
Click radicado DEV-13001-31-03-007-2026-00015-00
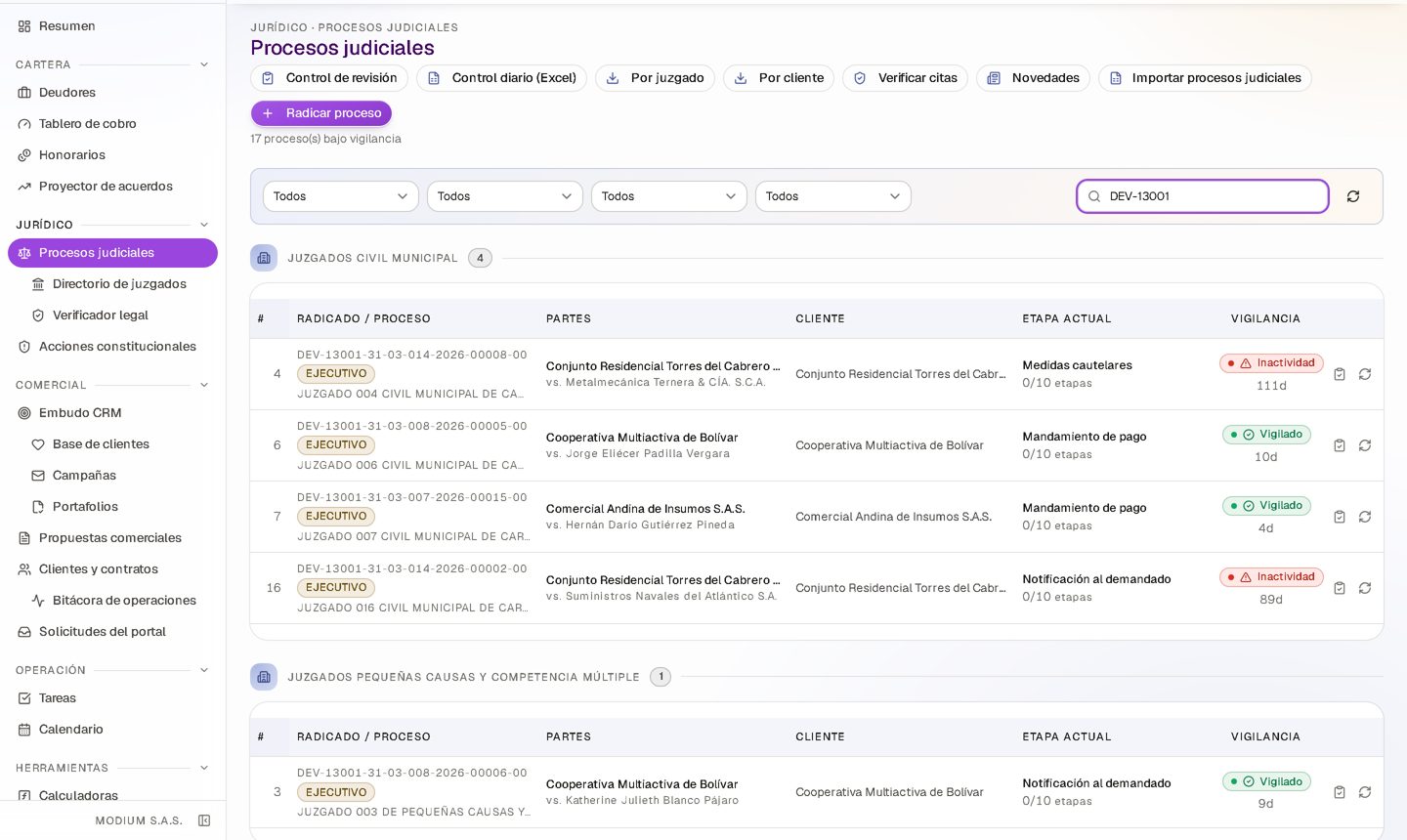click(x=412, y=498)
